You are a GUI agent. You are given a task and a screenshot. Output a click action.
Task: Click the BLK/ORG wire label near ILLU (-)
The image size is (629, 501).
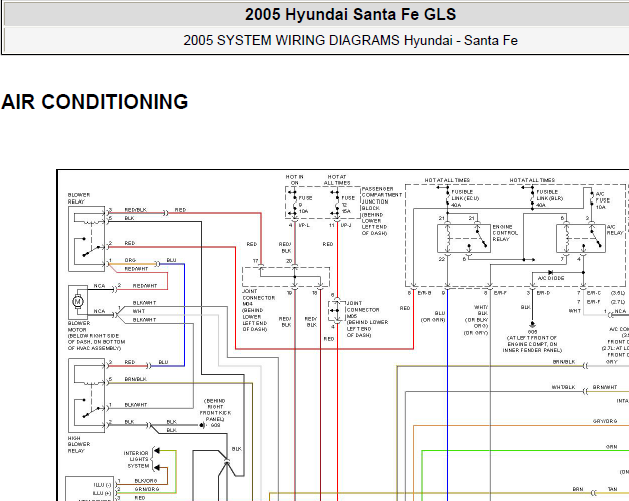(x=146, y=481)
